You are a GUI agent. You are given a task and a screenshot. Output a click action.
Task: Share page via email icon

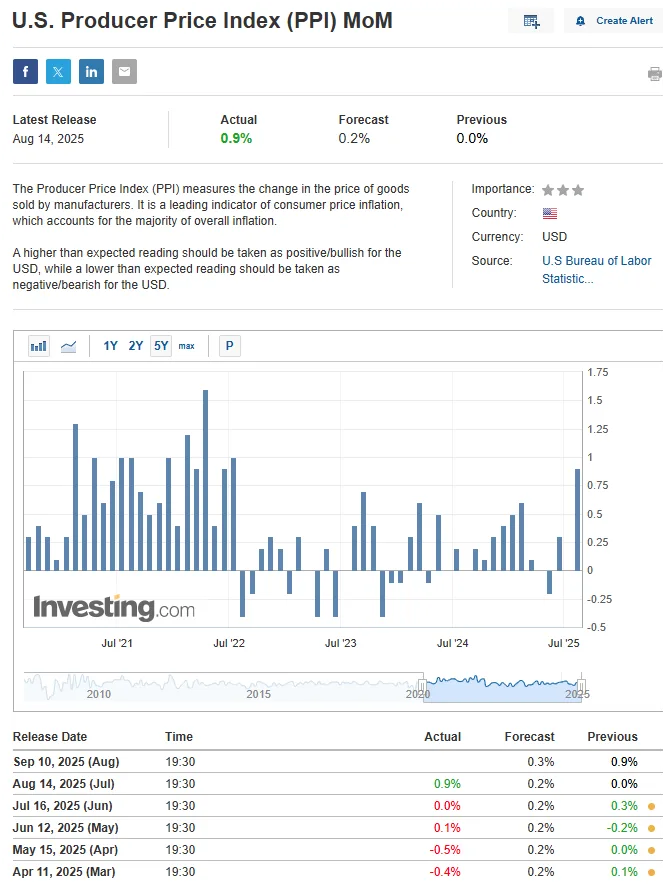[x=124, y=72]
